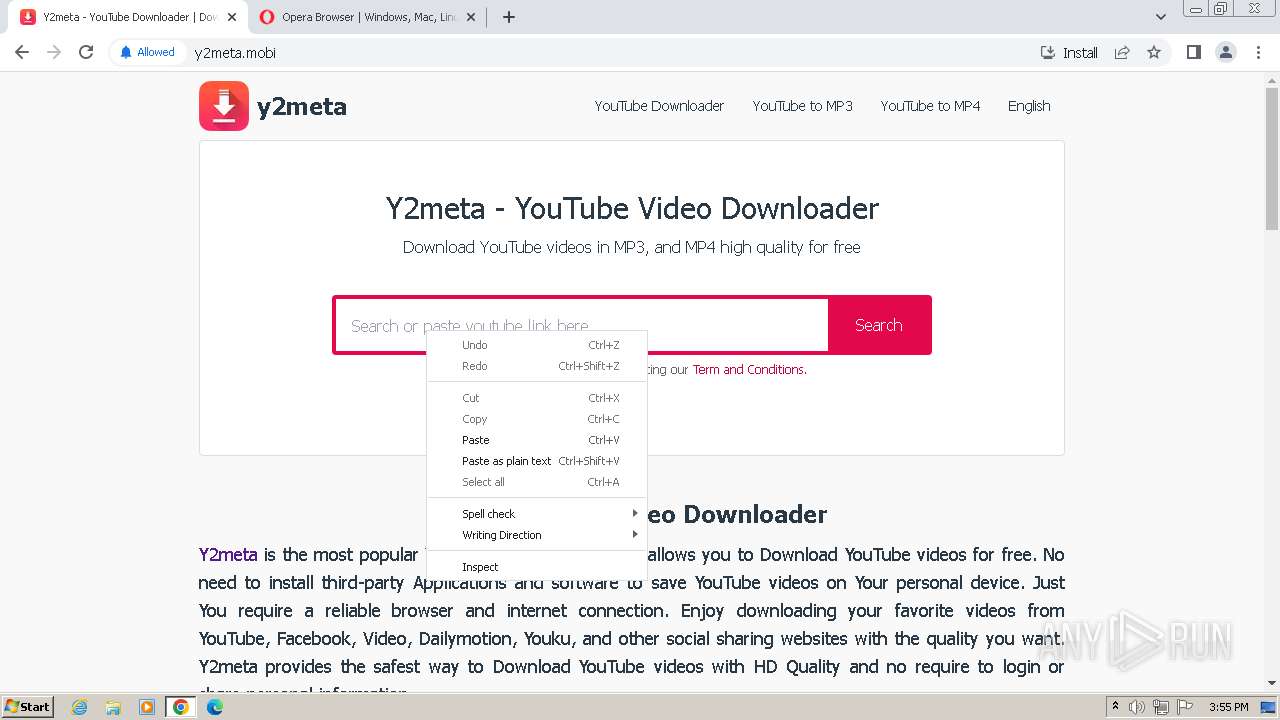The height and width of the screenshot is (720, 1280).
Task: Click the y2meta download logo icon
Action: (224, 106)
